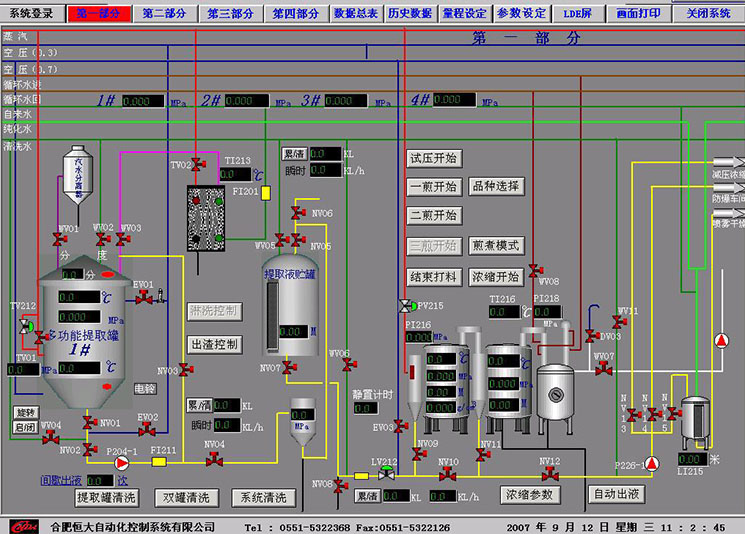Image resolution: width=745 pixels, height=534 pixels.
Task: Toggle the NV01 valve
Action: pos(88,422)
